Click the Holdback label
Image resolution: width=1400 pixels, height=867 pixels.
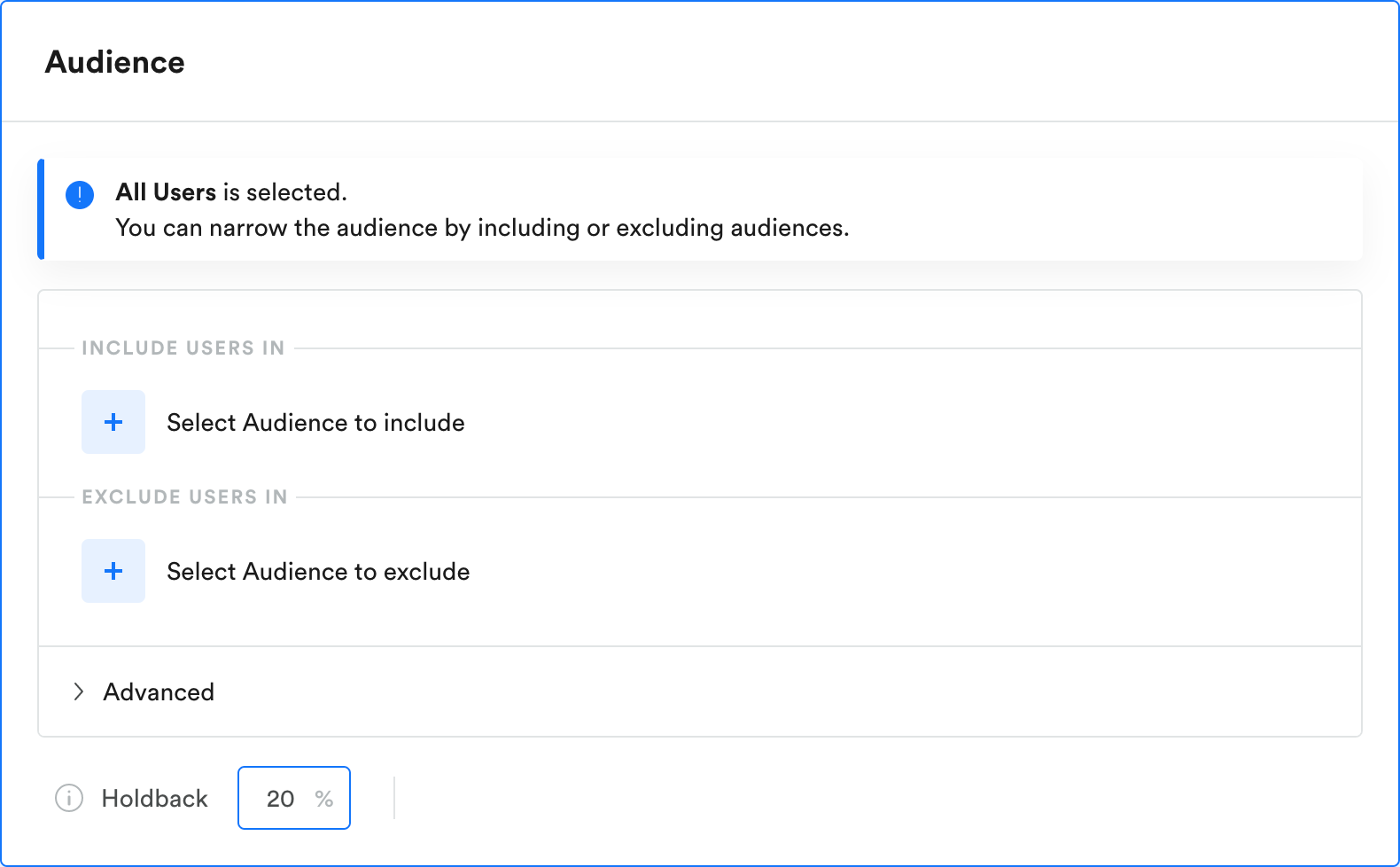pos(154,799)
